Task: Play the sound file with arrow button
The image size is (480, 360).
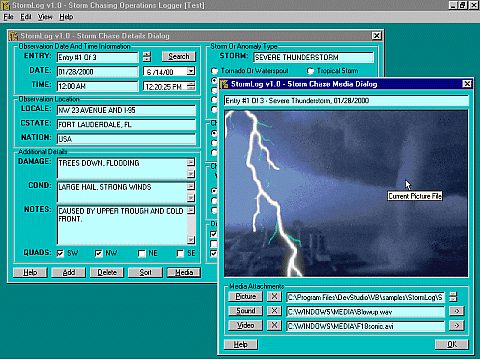Action: pos(456,311)
